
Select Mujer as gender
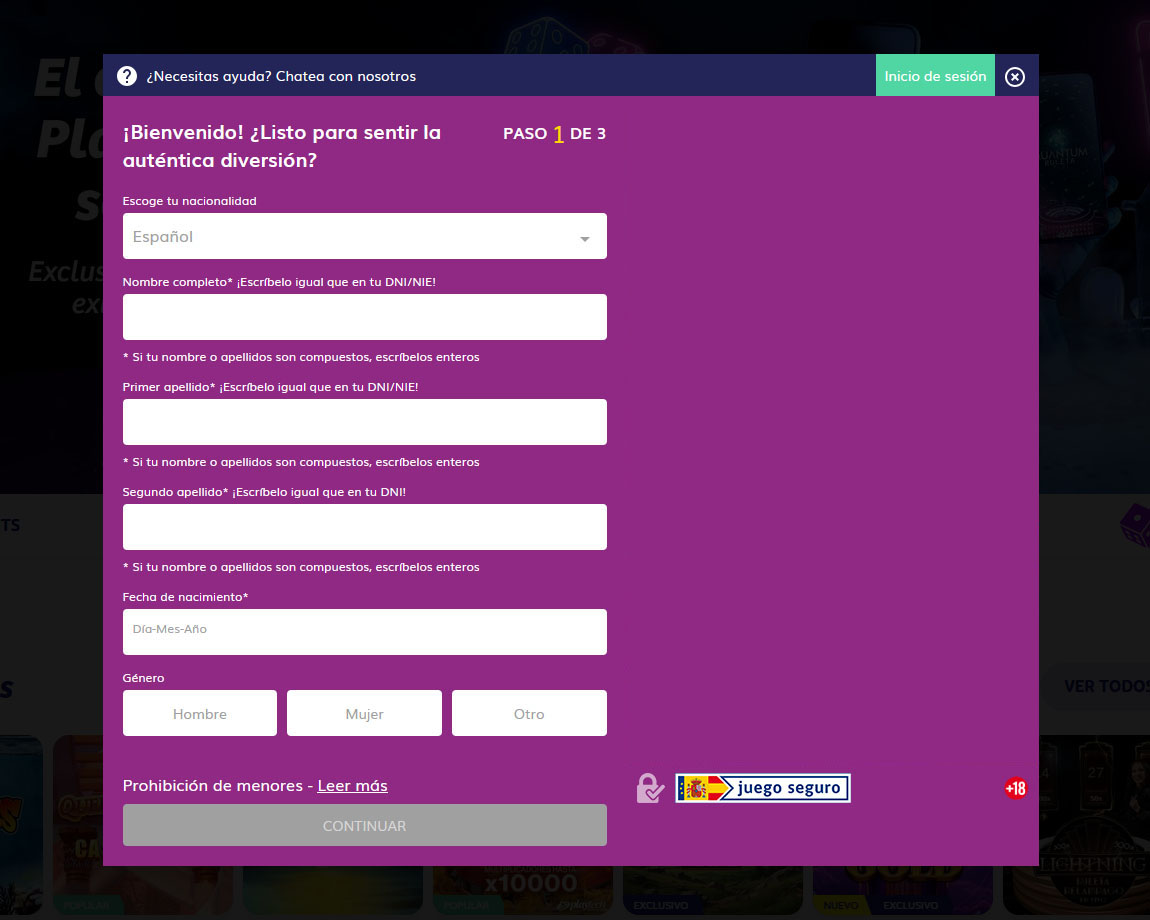click(364, 713)
